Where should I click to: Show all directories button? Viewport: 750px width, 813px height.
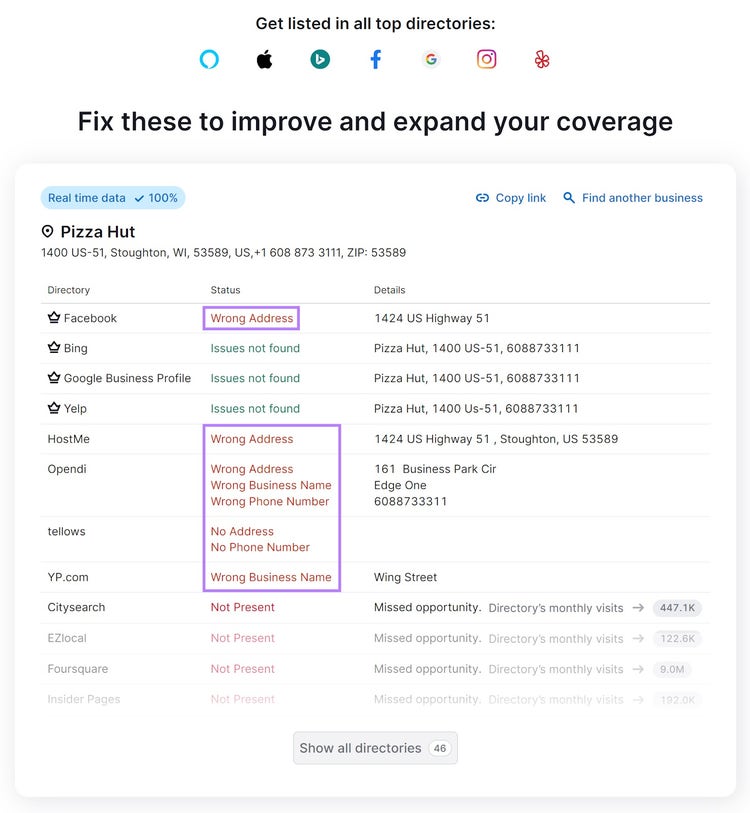coord(375,748)
